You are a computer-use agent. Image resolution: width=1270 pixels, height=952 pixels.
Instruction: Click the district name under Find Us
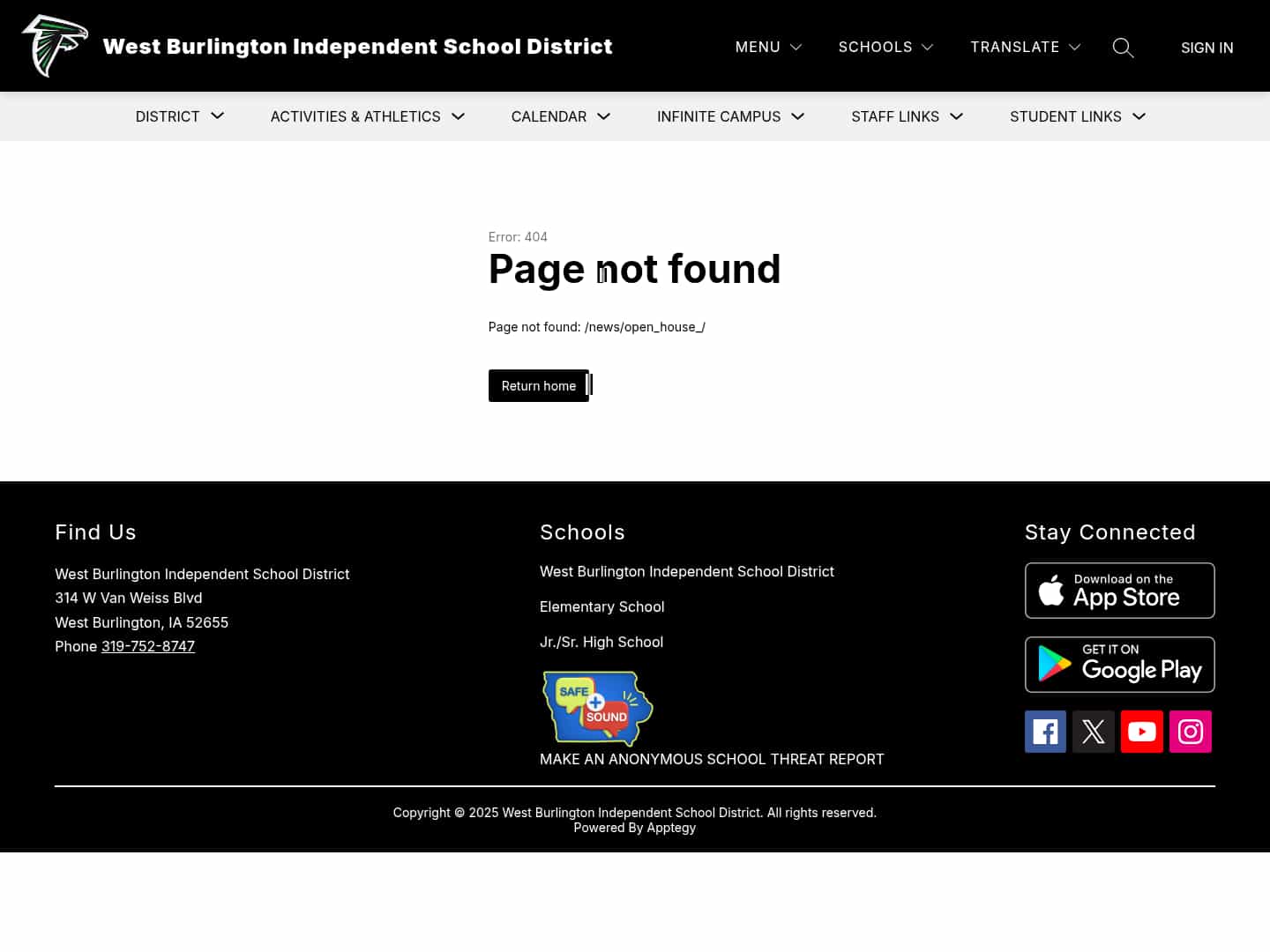click(x=202, y=574)
